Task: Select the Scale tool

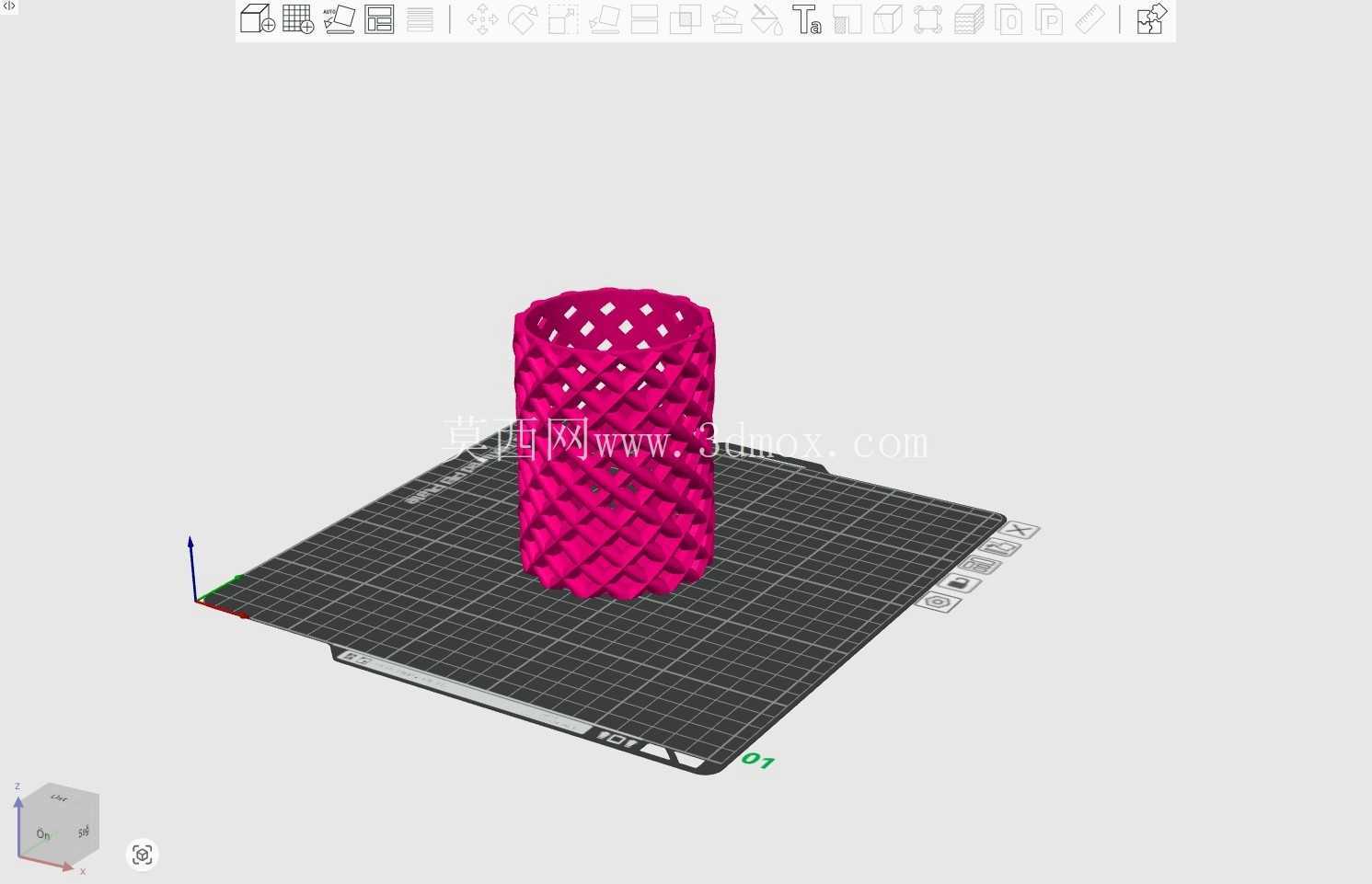Action: click(563, 19)
